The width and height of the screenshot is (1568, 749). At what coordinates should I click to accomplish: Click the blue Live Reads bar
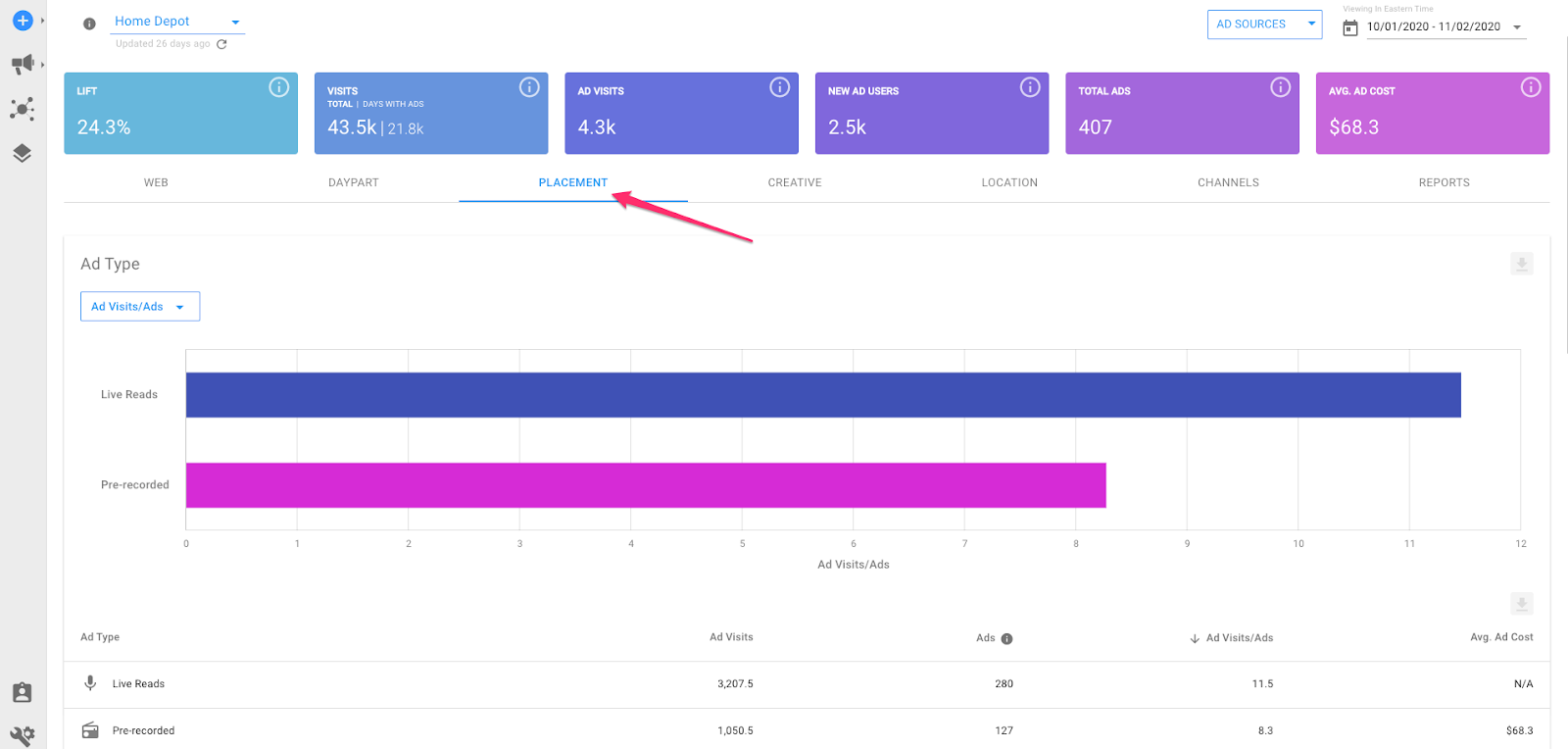tap(823, 395)
